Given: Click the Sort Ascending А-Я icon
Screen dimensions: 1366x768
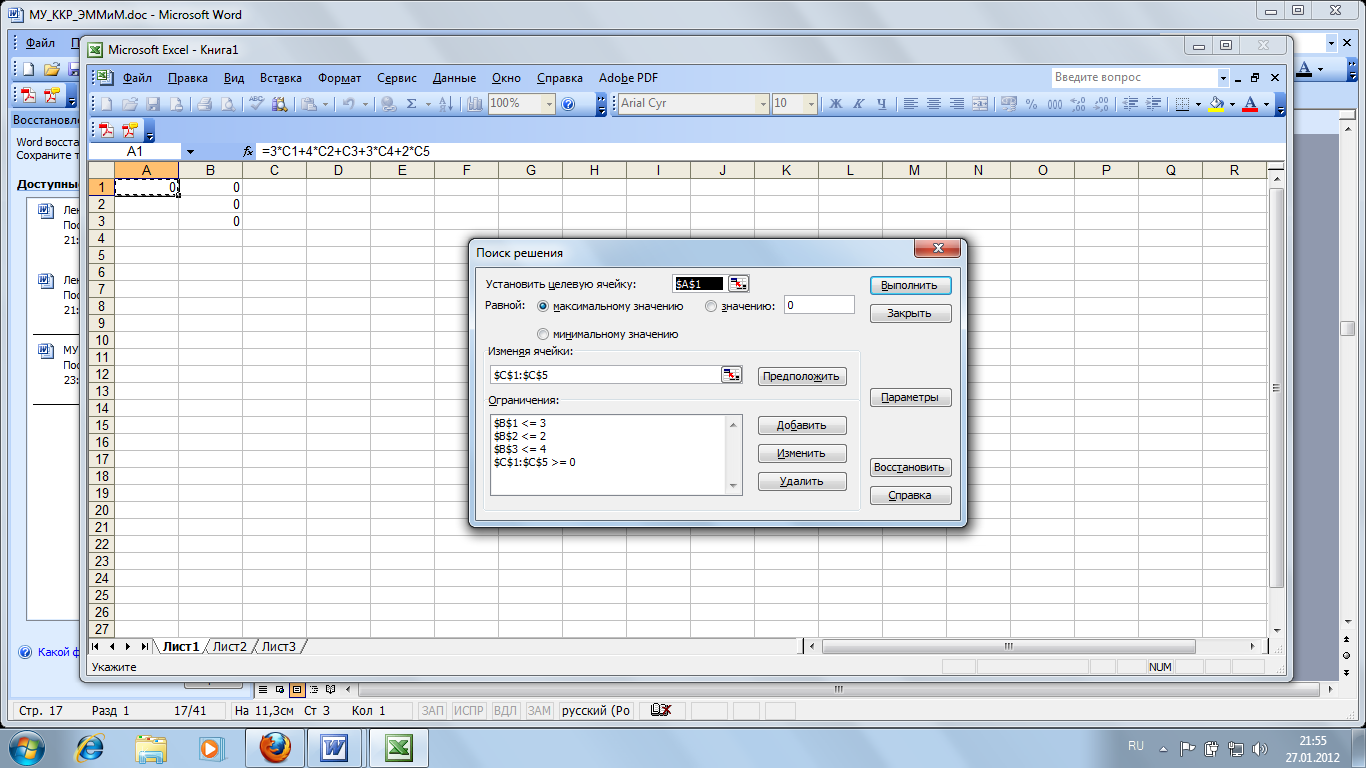Looking at the screenshot, I should pyautogui.click(x=446, y=103).
